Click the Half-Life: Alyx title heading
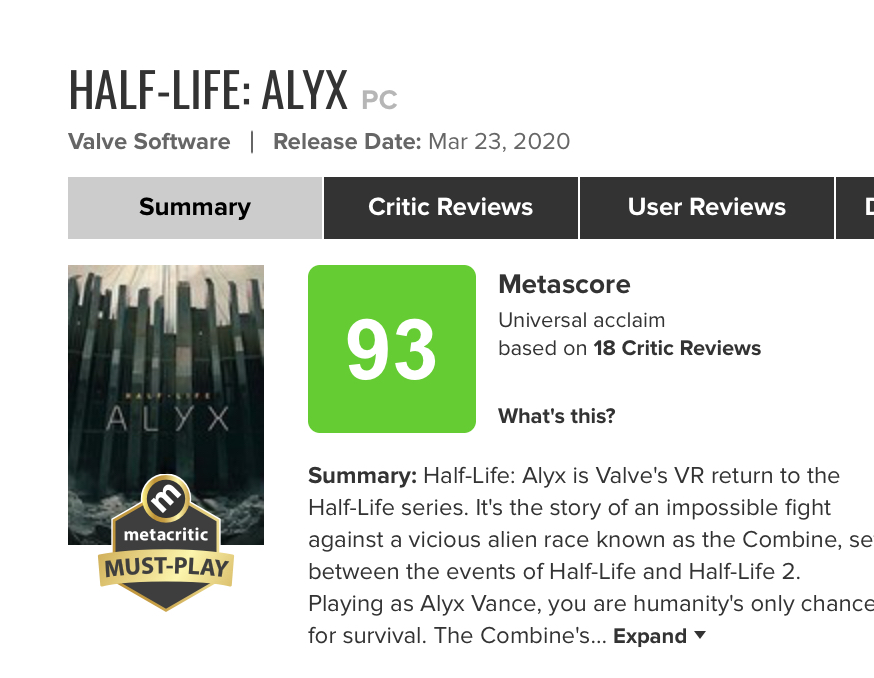Image resolution: width=874 pixels, height=678 pixels. pos(208,90)
